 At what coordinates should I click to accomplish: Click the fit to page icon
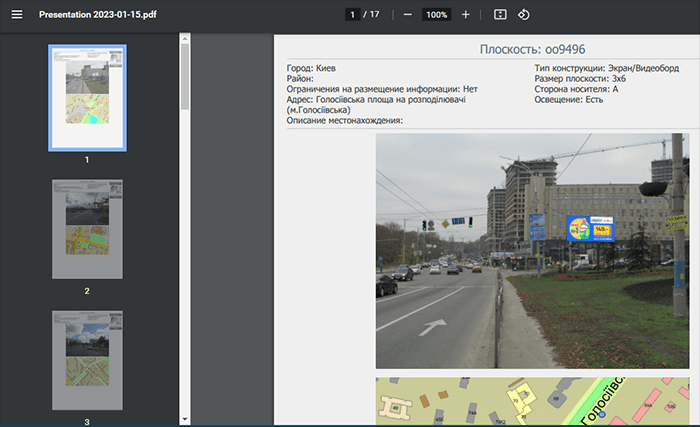point(500,15)
